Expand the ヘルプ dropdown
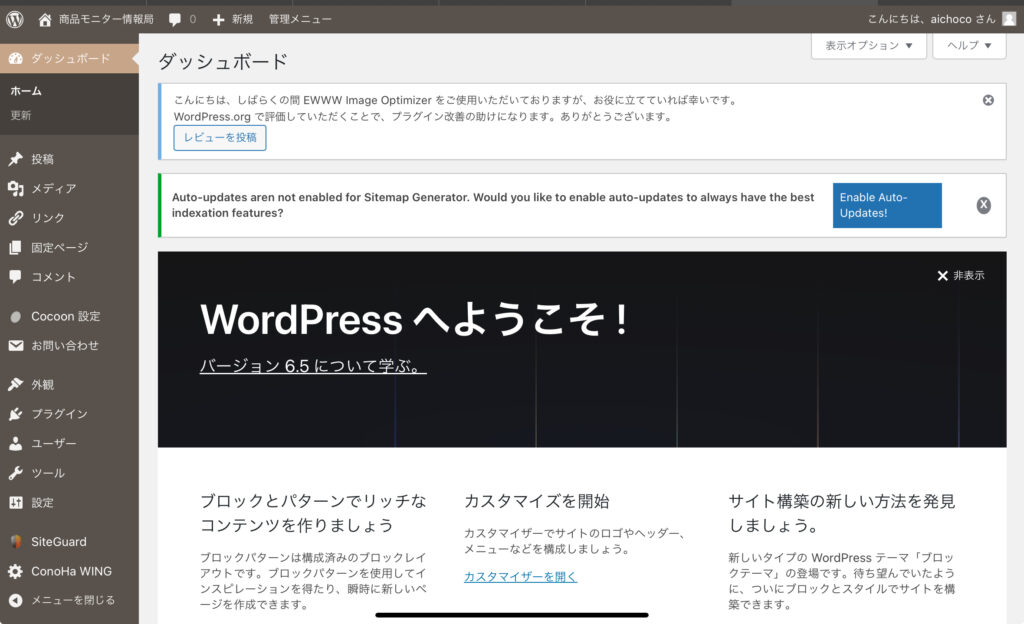1024x624 pixels. pyautogui.click(x=969, y=46)
